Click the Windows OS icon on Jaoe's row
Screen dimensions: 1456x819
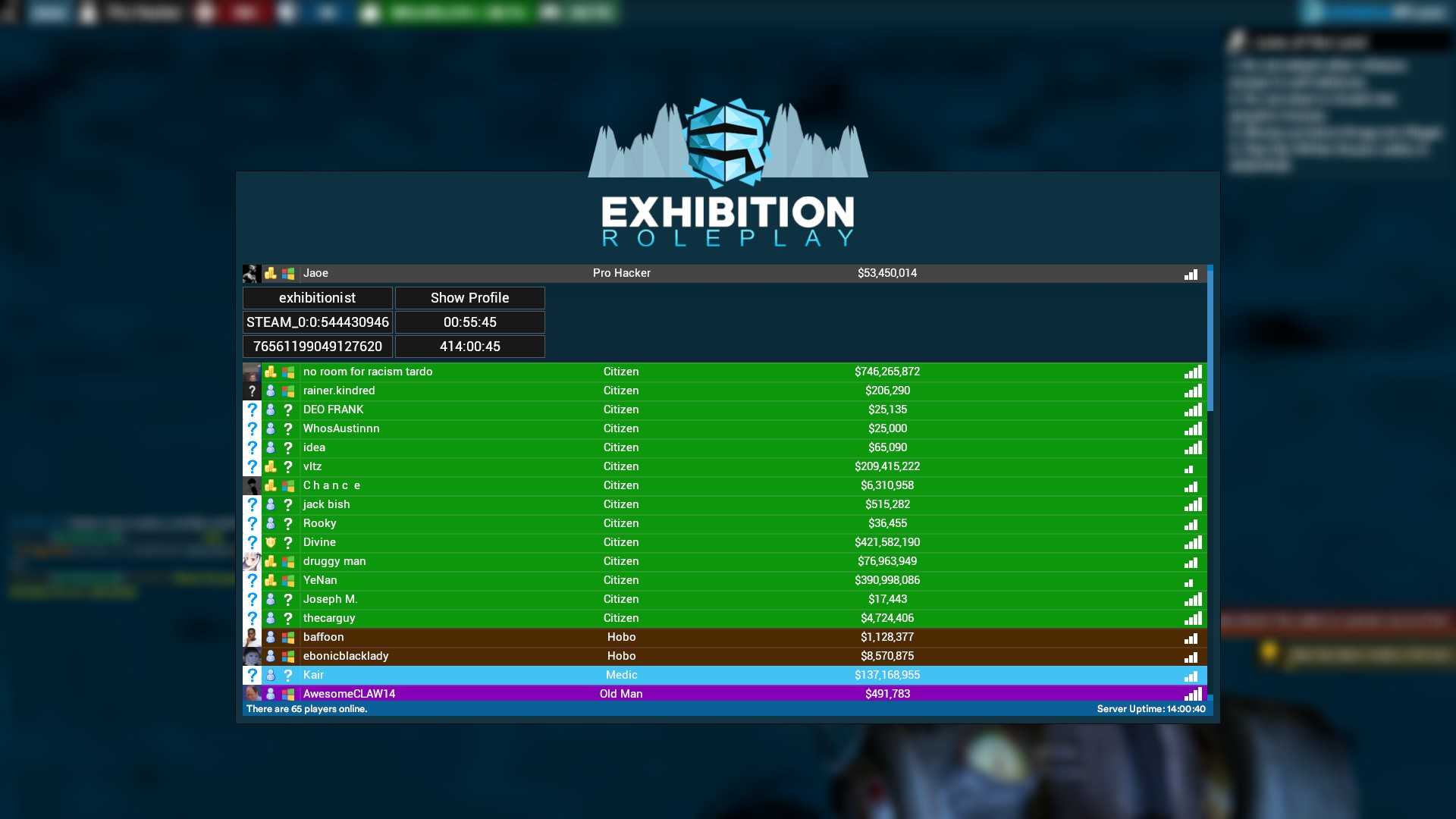point(288,274)
